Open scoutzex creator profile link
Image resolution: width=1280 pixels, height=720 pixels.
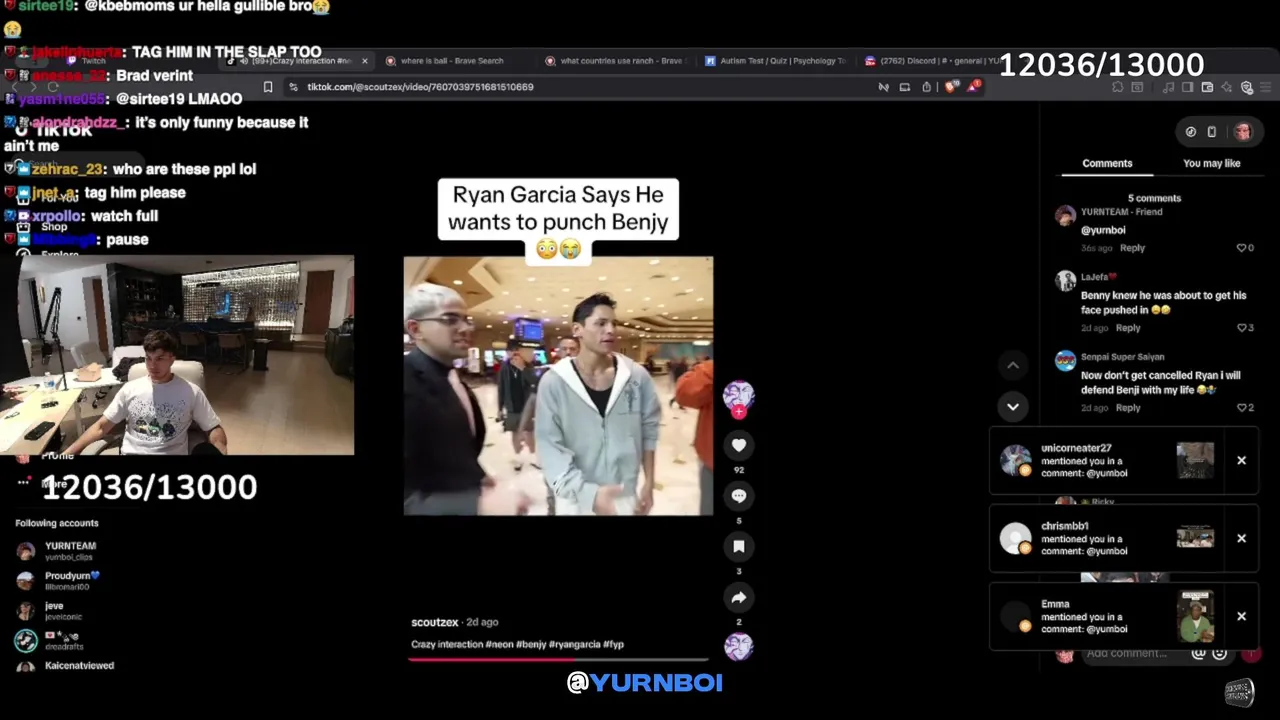(x=434, y=622)
